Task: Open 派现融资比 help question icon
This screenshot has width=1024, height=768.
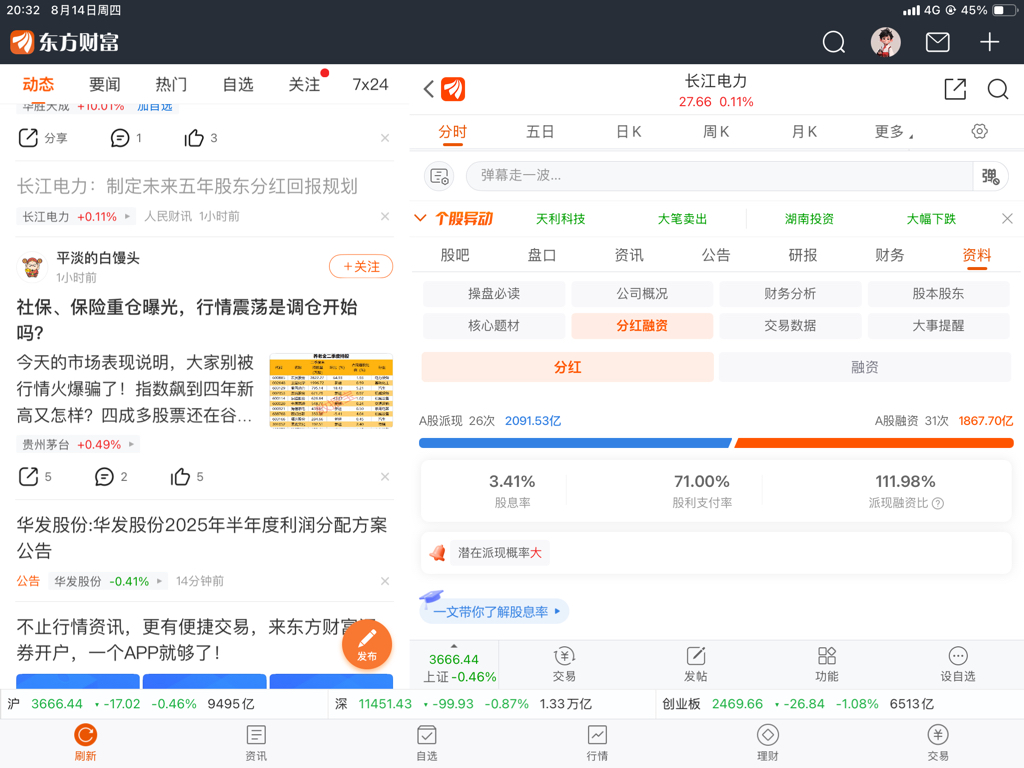Action: point(938,504)
